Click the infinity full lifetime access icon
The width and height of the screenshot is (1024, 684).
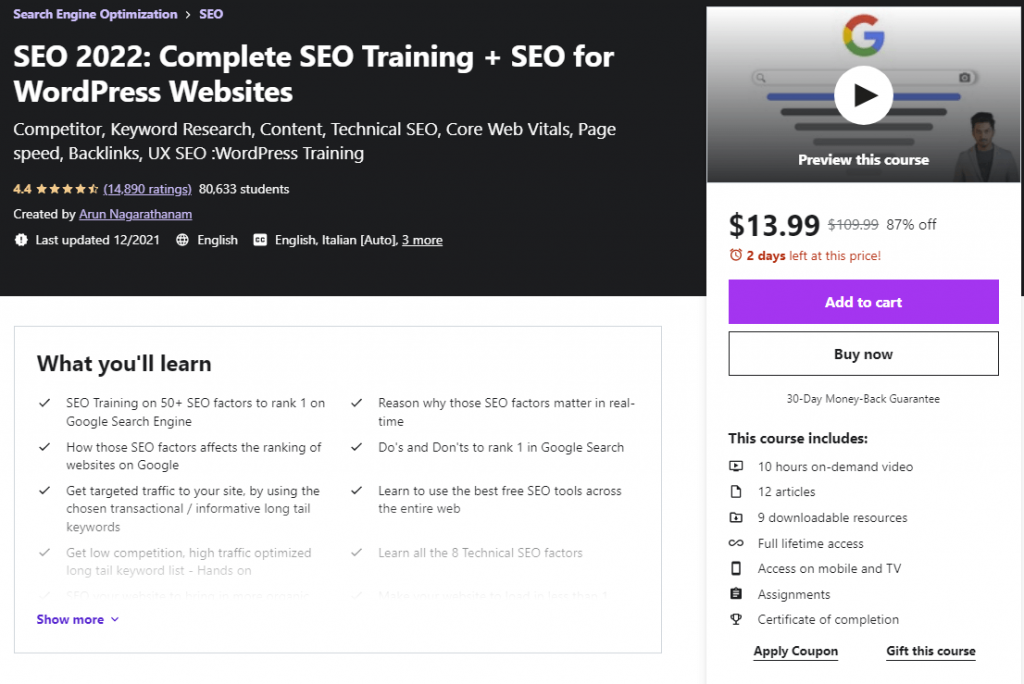737,543
